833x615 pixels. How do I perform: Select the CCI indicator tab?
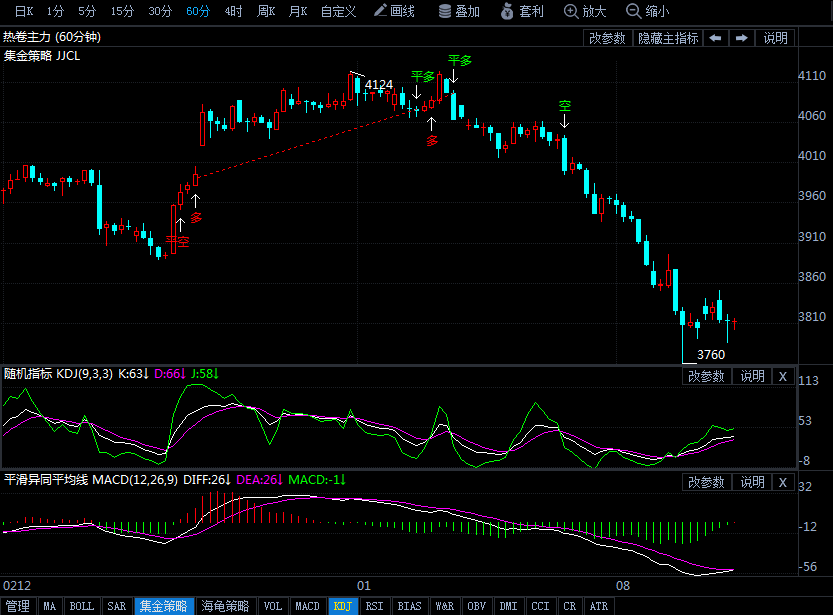pos(541,606)
